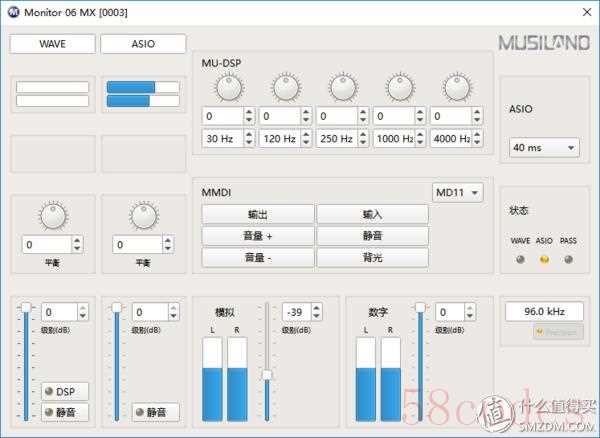Click the digital 数字 level fader handle
The image size is (600, 438).
[x=420, y=308]
